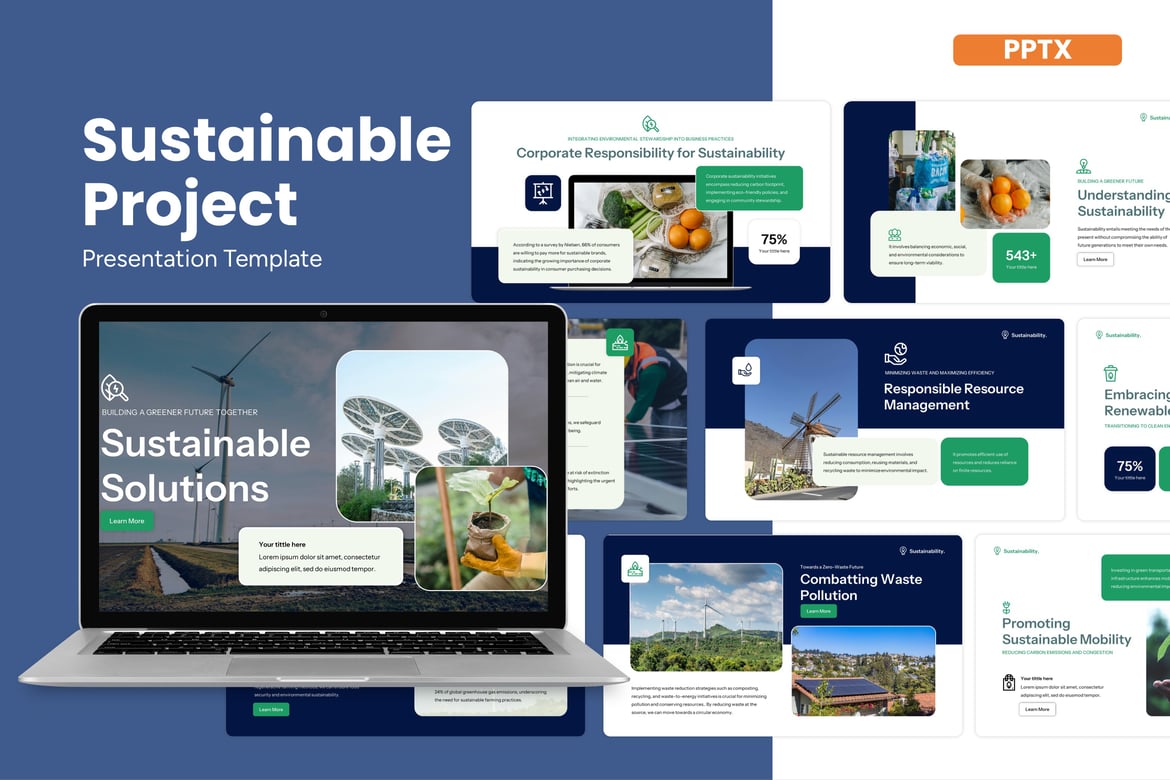Click the green solar panel icon
Viewport: 1170px width, 780px height.
(x=620, y=343)
